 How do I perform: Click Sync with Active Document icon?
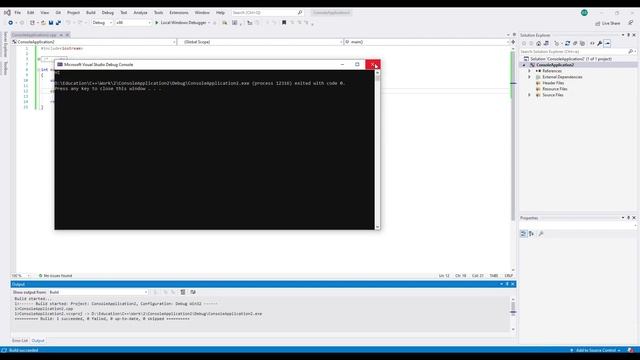tap(567, 43)
